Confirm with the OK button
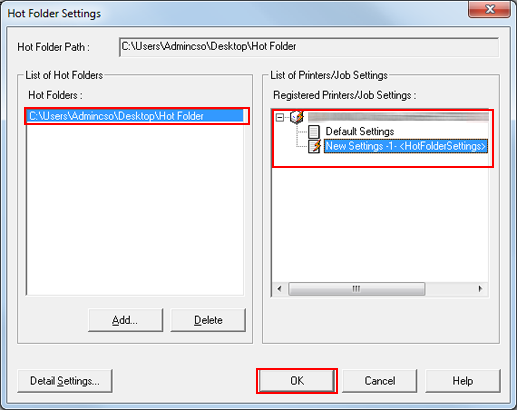 point(297,381)
